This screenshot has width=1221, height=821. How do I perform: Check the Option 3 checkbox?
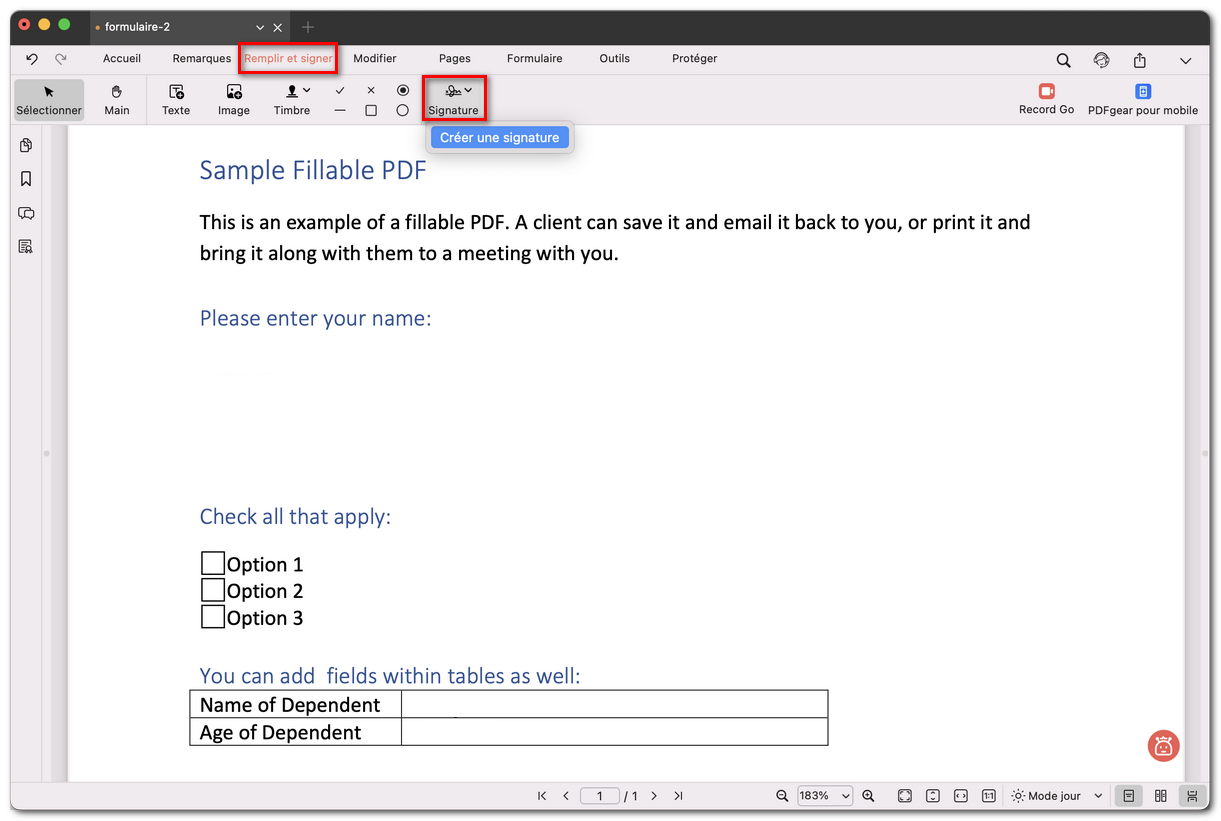[x=213, y=617]
